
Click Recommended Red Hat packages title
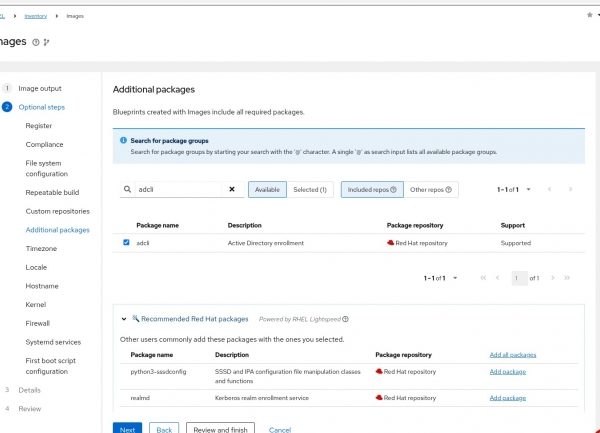point(194,319)
